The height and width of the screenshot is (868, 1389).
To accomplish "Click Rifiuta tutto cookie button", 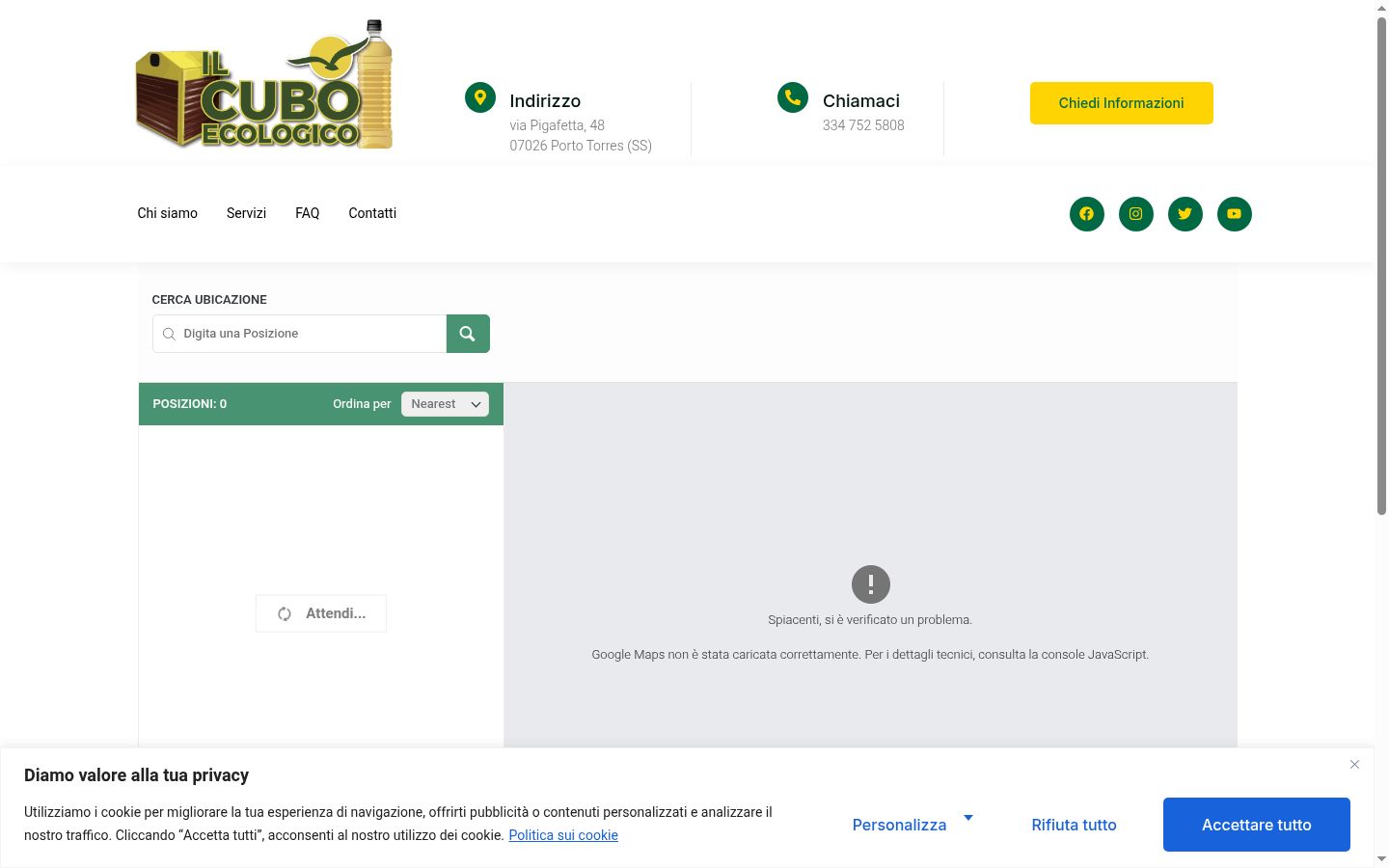I will [x=1074, y=825].
